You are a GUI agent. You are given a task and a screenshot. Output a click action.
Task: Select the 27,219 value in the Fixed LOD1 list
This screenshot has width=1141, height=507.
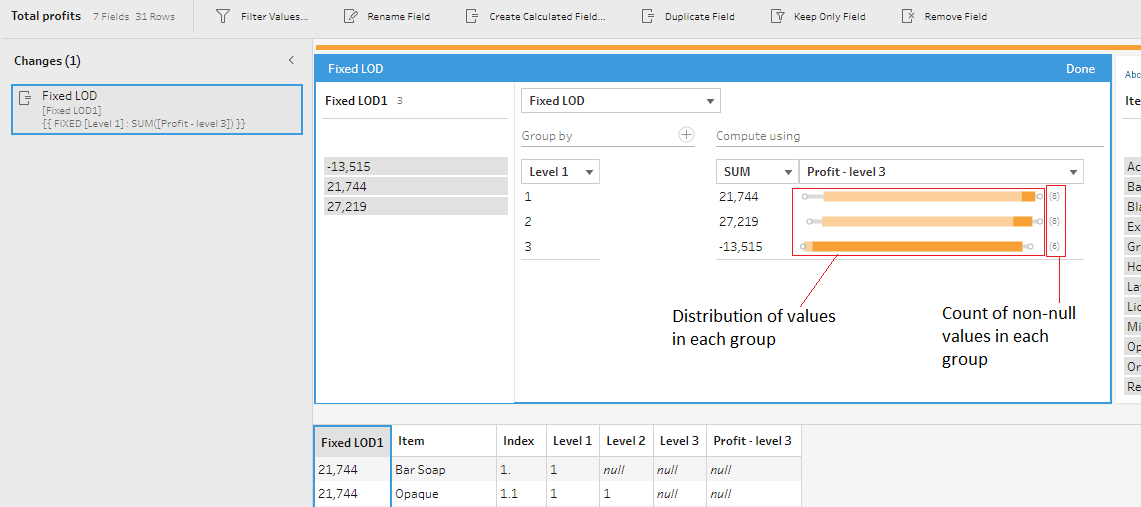click(x=416, y=207)
